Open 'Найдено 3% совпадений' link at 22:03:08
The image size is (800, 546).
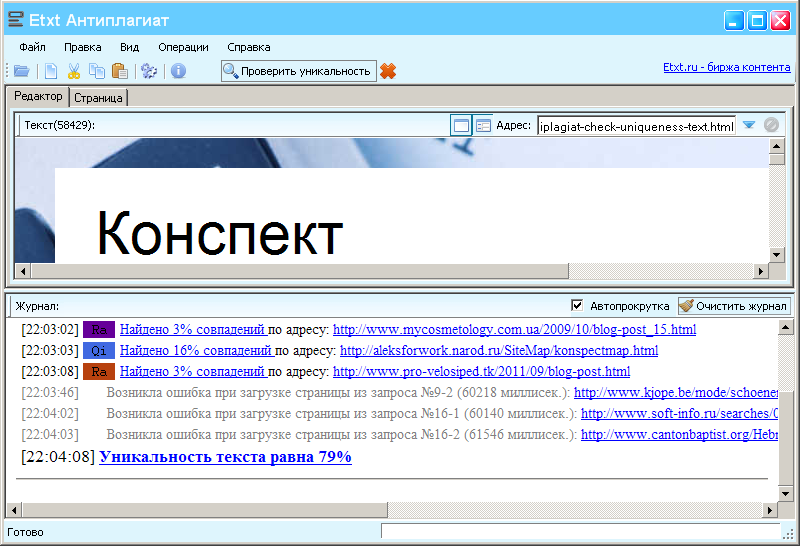click(x=193, y=371)
